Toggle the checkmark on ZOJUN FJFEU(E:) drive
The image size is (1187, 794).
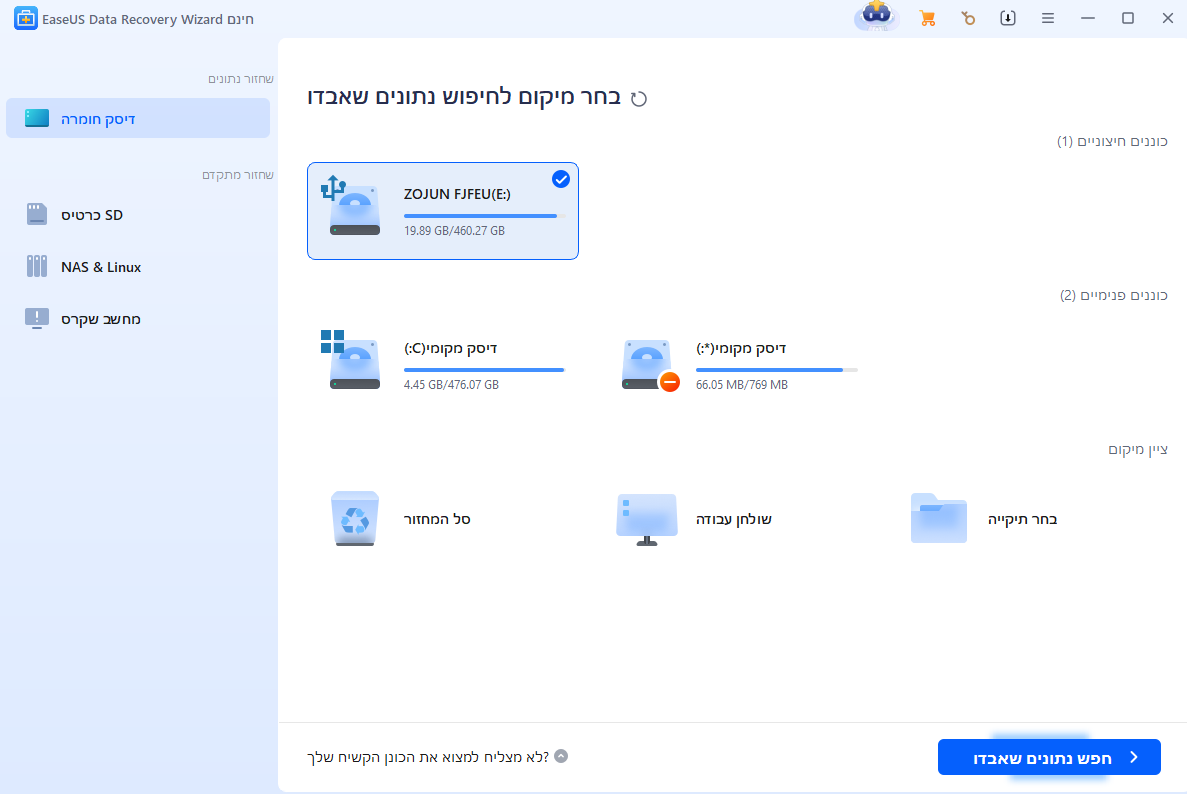(560, 179)
